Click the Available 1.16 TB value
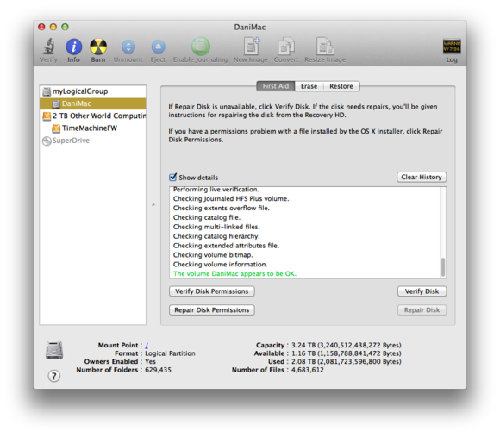Viewport: 499px width, 435px height. point(346,353)
